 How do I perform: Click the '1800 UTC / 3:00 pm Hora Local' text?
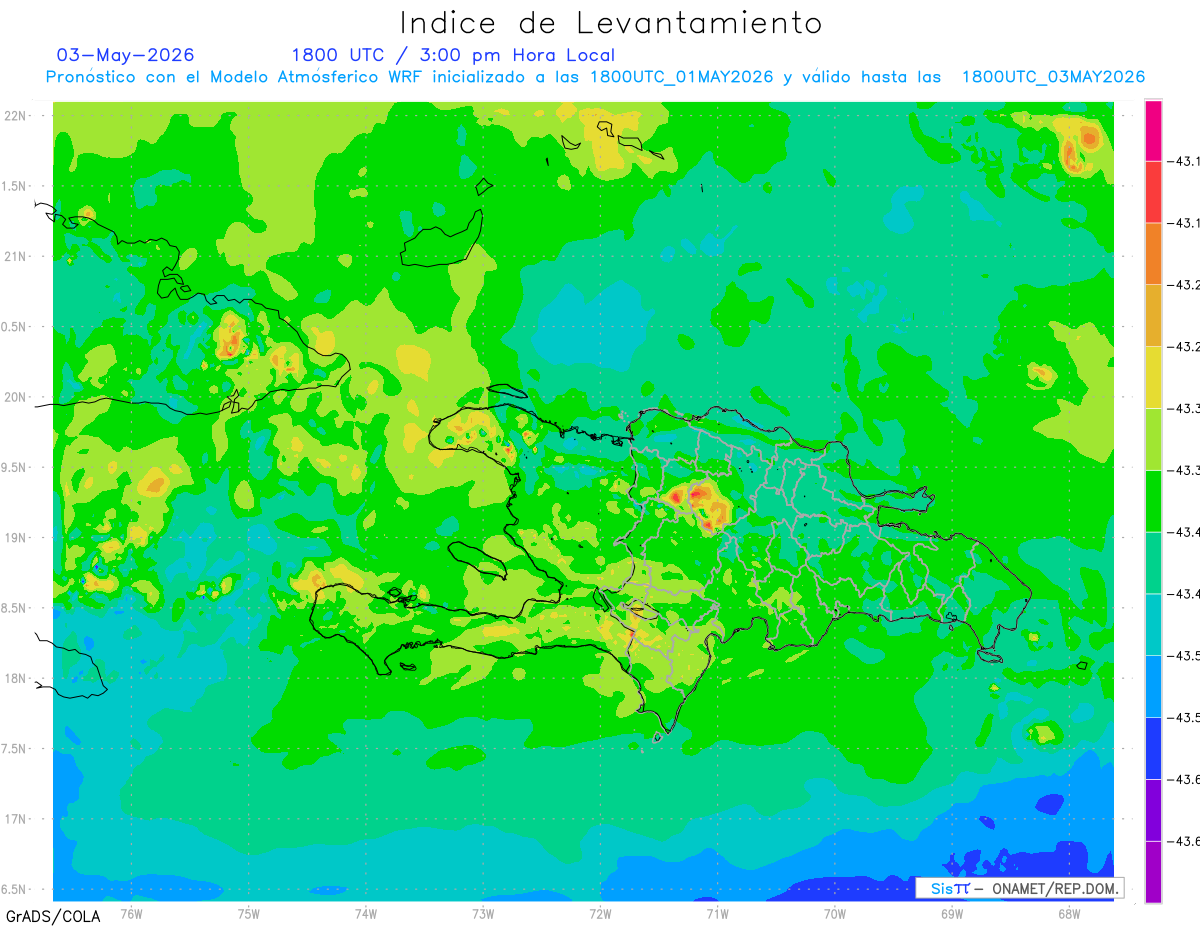coord(453,55)
